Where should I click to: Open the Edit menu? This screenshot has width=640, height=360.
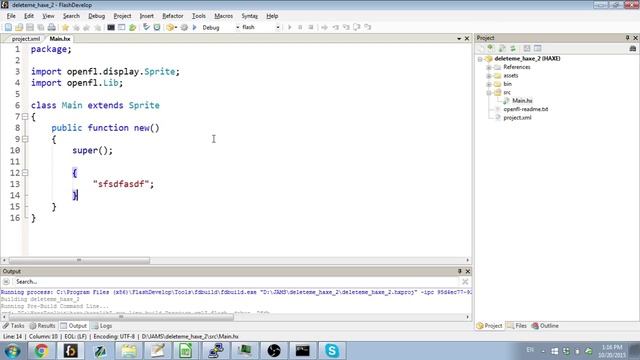pos(29,16)
